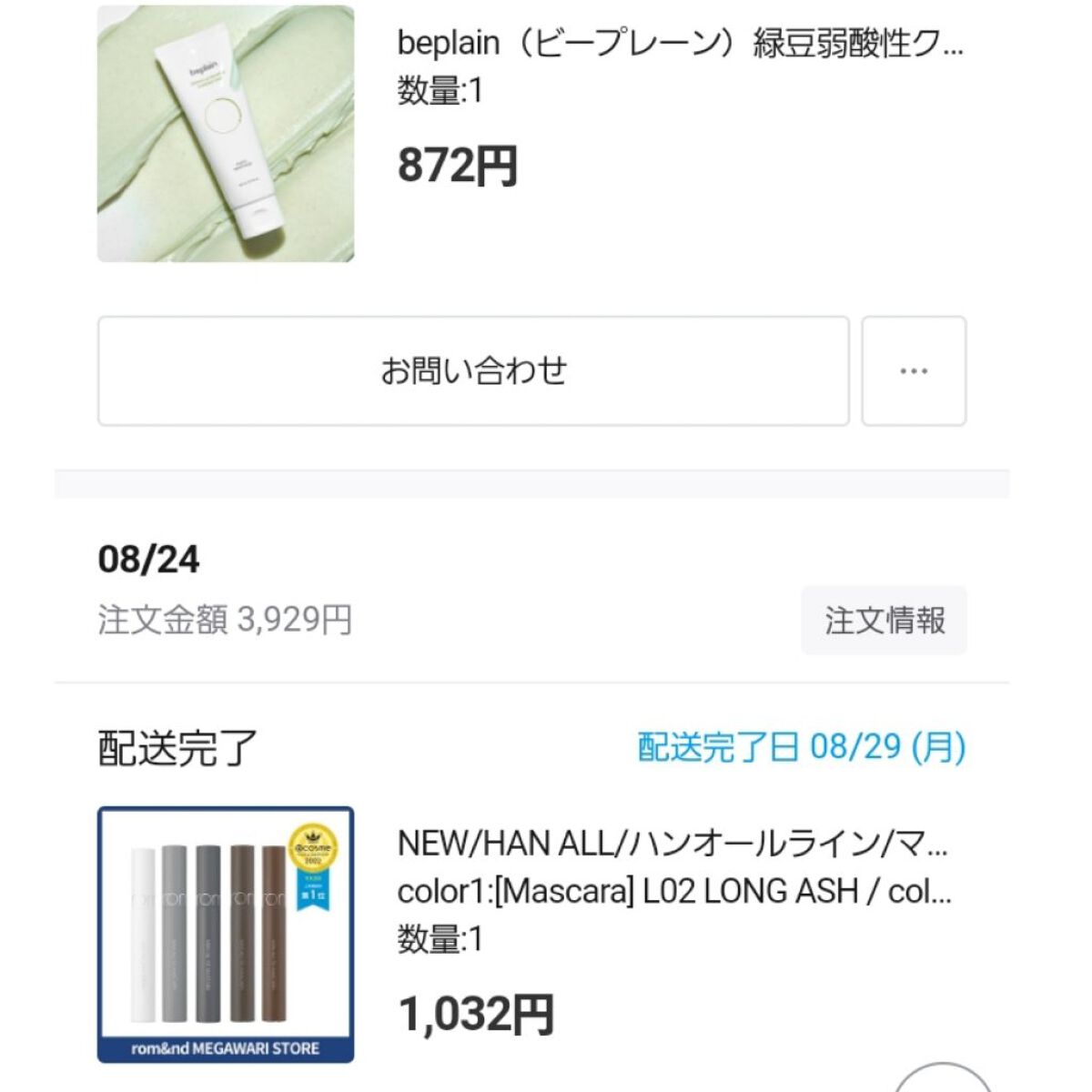
Task: Open the beplain cleanser product thumbnail
Action: click(226, 134)
